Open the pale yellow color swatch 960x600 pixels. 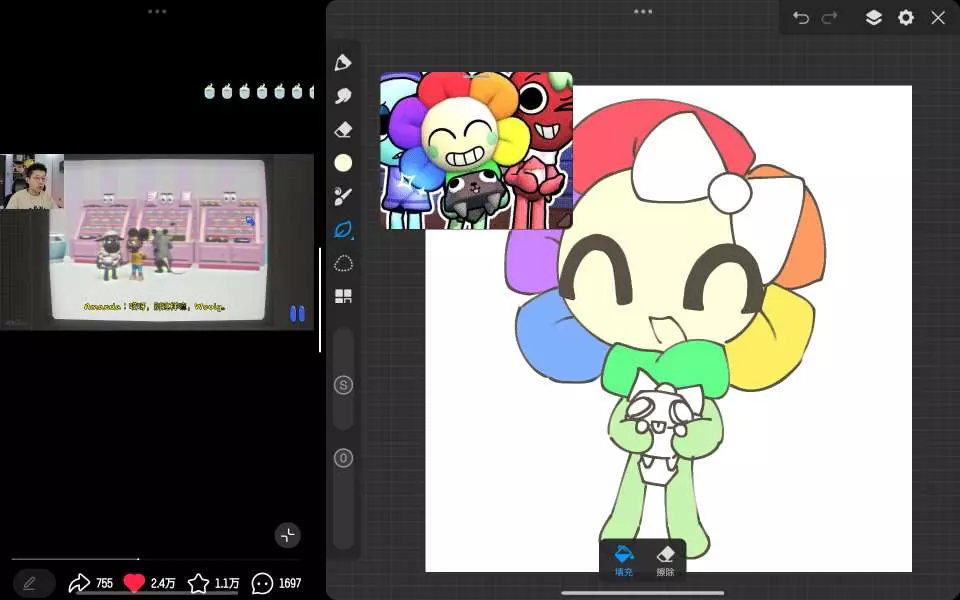coord(343,163)
